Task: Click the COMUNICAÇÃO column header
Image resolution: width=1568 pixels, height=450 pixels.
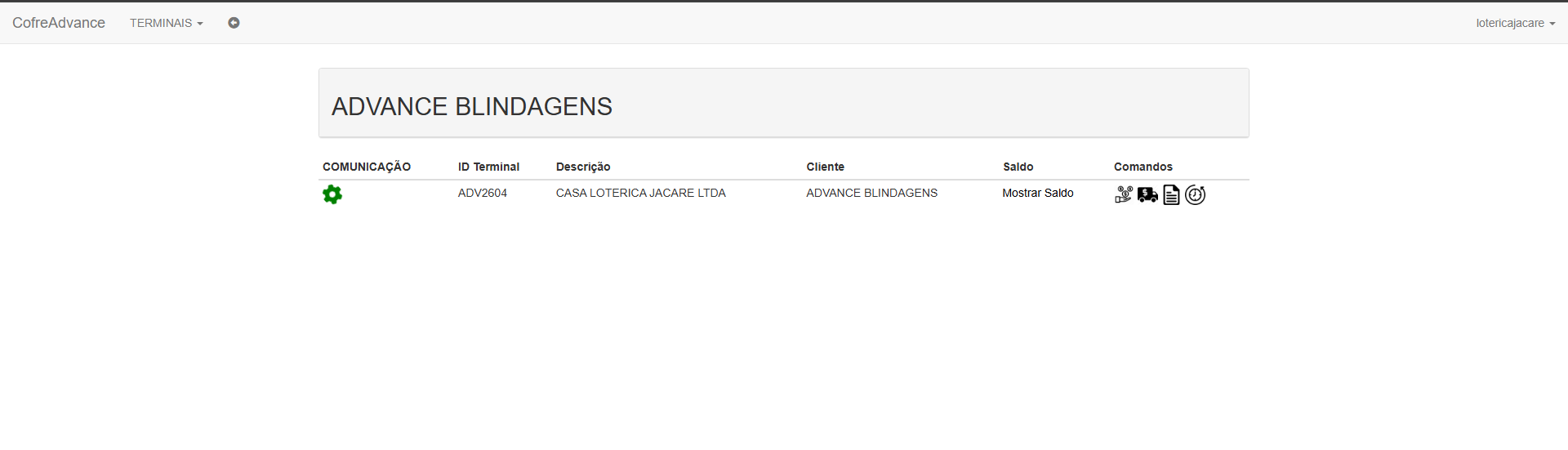Action: pos(367,167)
